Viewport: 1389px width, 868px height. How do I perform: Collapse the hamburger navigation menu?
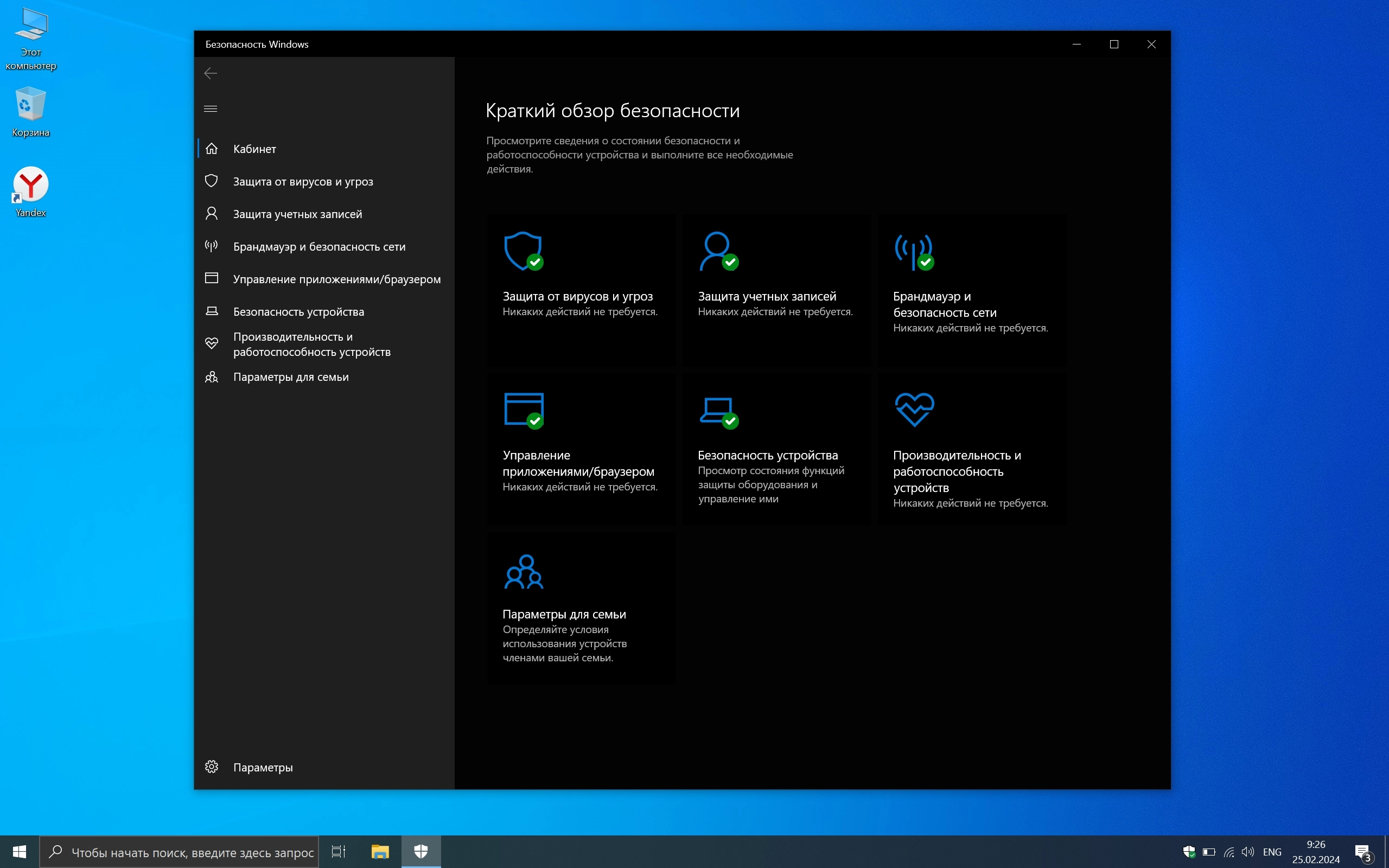click(211, 108)
